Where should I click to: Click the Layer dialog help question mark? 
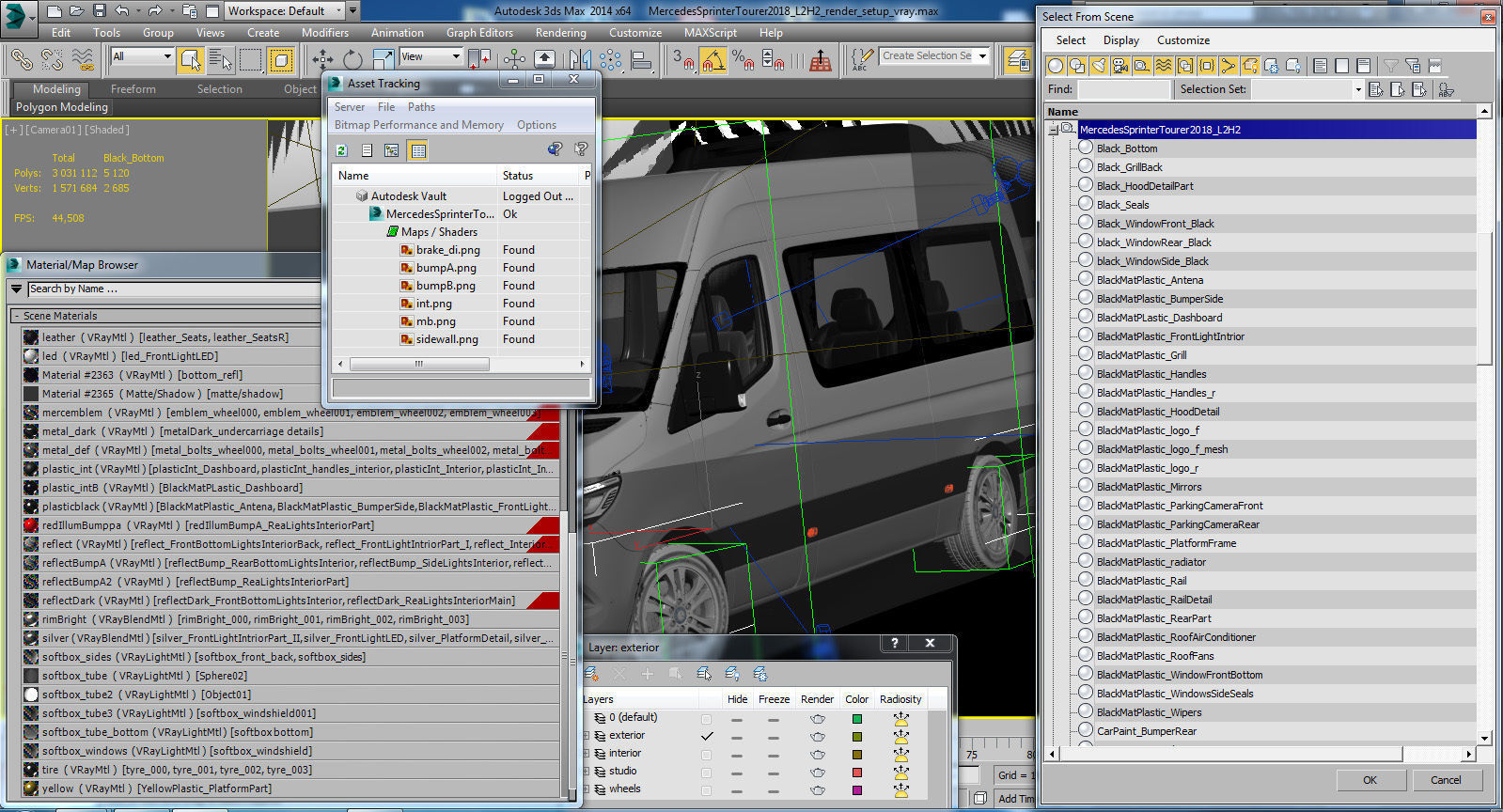point(895,643)
